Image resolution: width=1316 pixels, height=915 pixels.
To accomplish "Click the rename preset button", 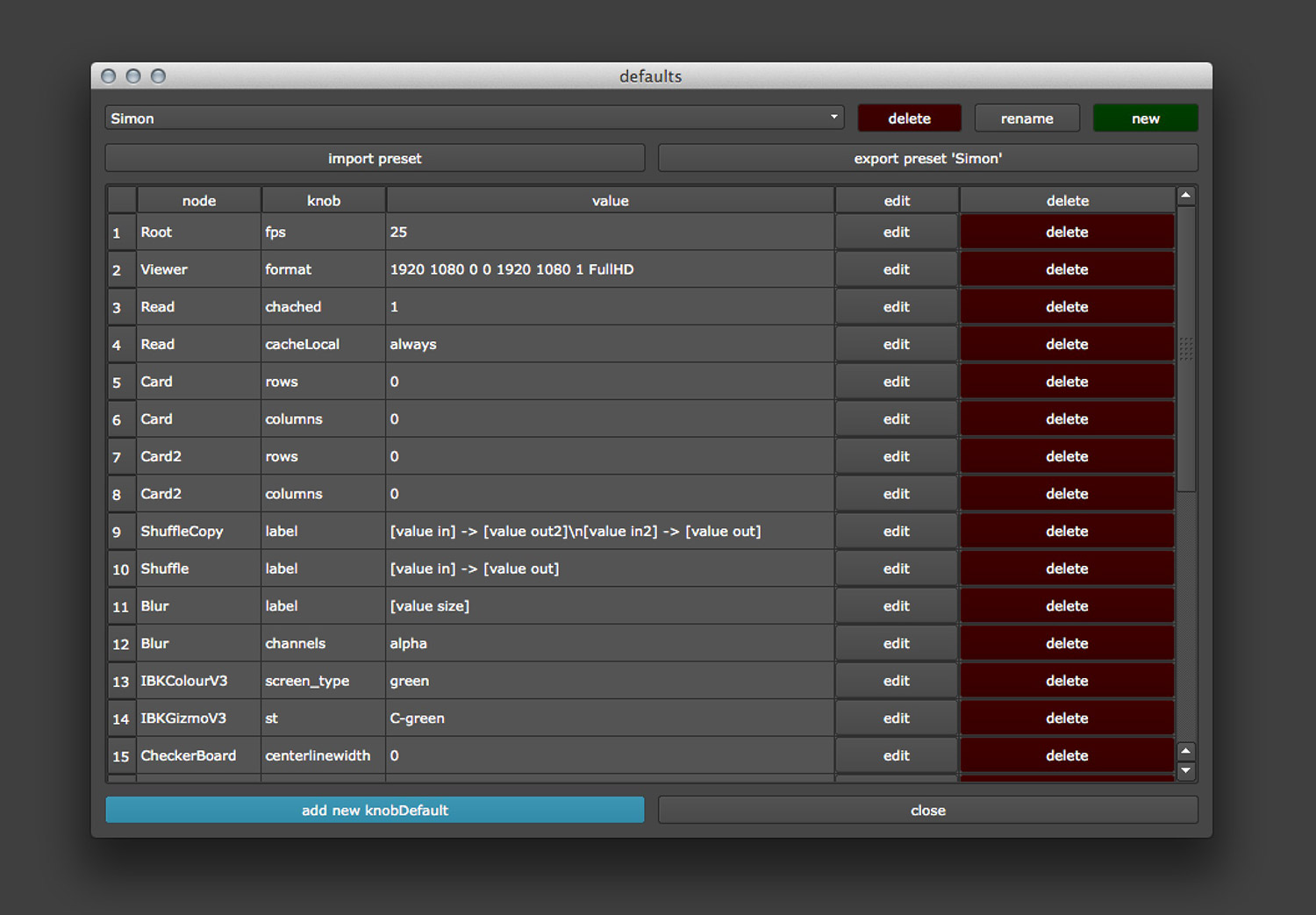I will pyautogui.click(x=1026, y=118).
